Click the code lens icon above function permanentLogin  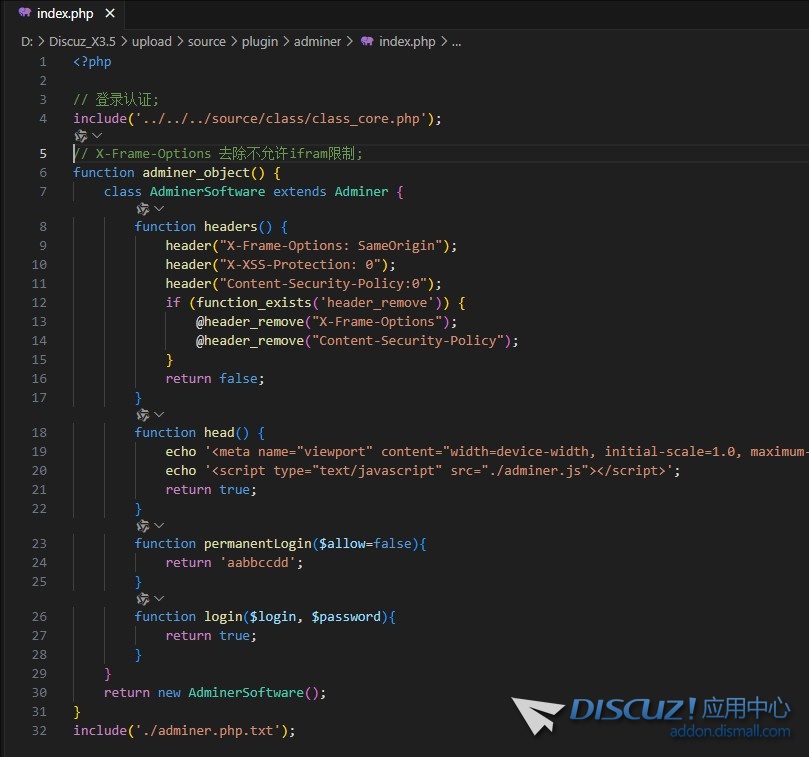pyautogui.click(x=142, y=525)
